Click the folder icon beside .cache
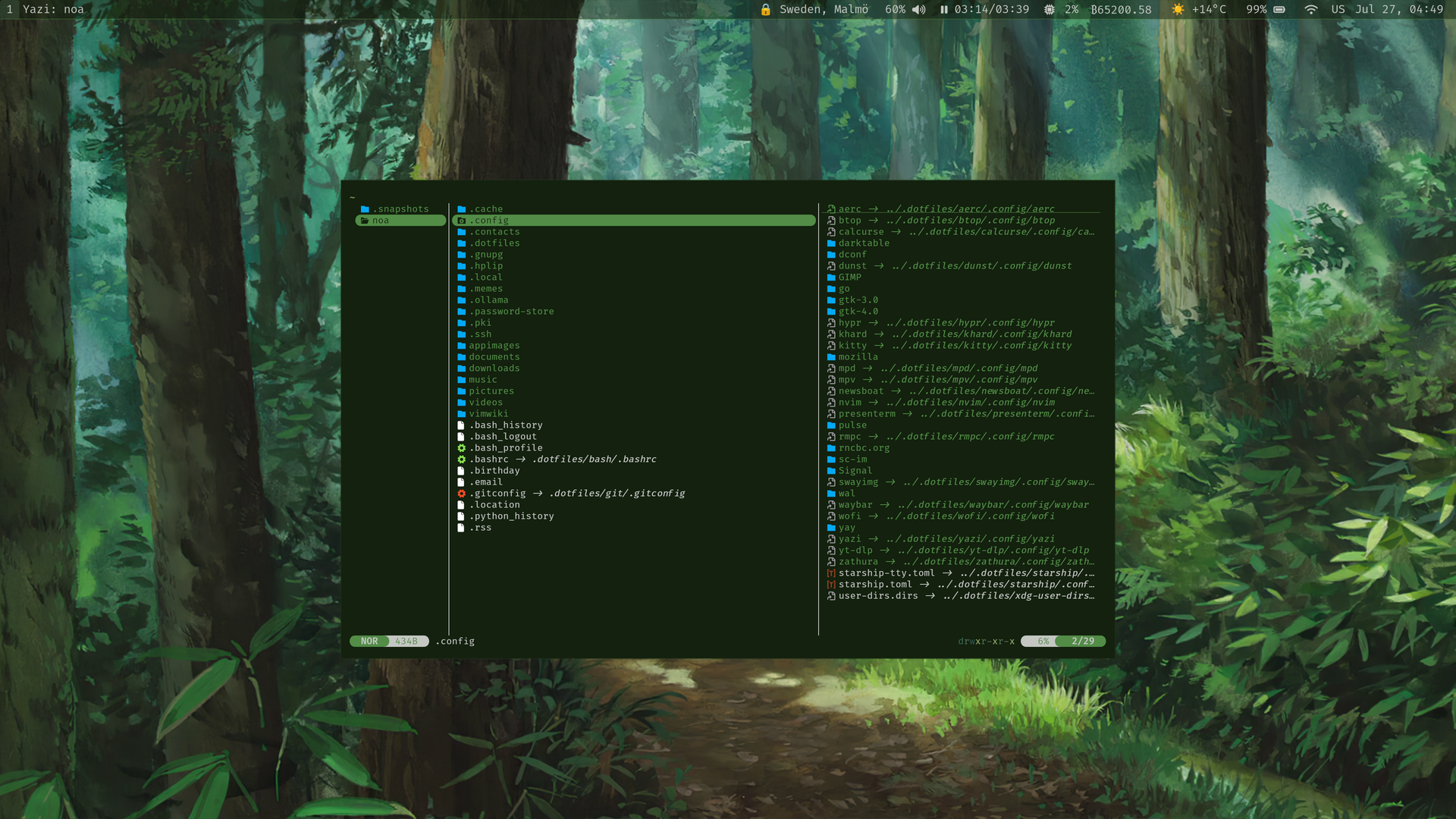Screen dimensions: 1456x819 (461, 209)
